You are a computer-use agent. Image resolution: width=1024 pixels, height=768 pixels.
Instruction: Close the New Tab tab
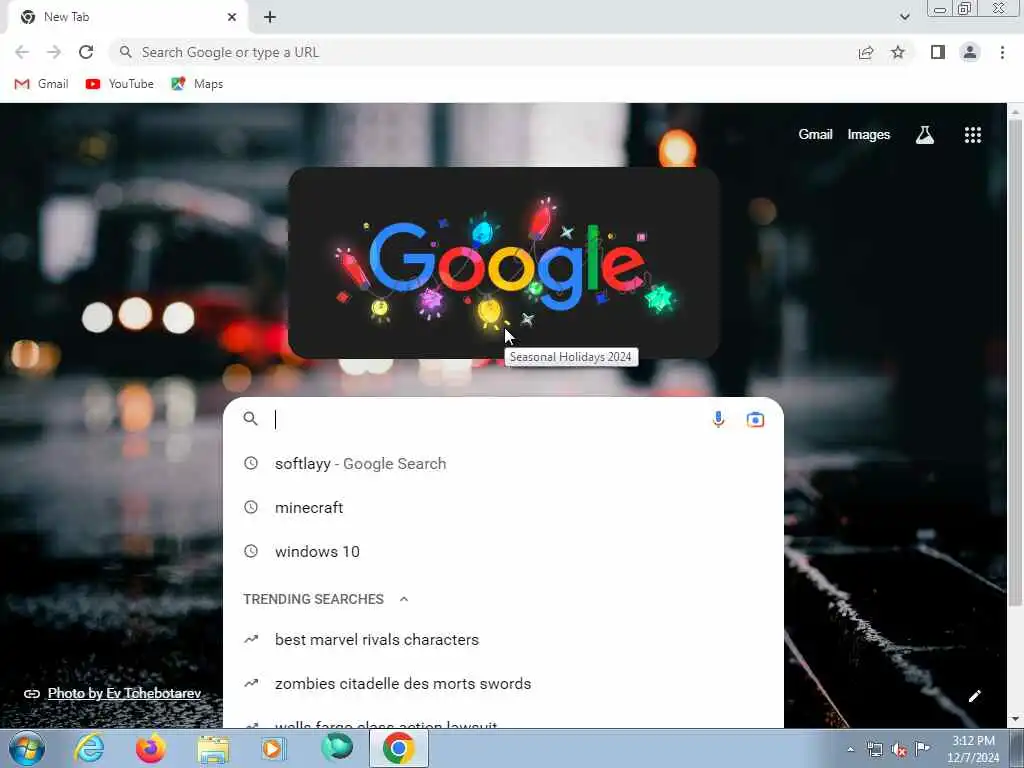232,17
